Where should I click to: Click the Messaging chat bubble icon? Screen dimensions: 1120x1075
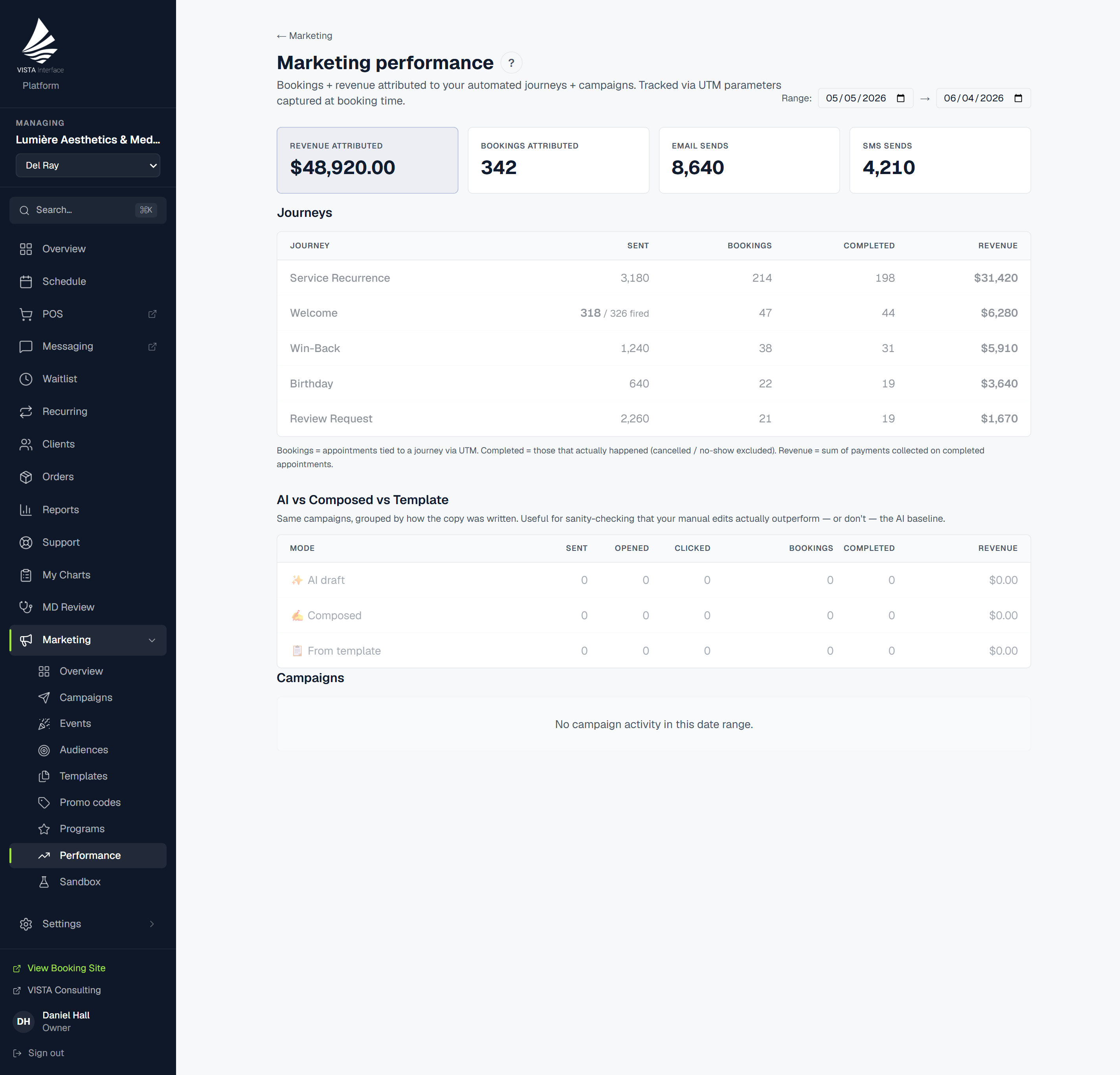point(26,347)
